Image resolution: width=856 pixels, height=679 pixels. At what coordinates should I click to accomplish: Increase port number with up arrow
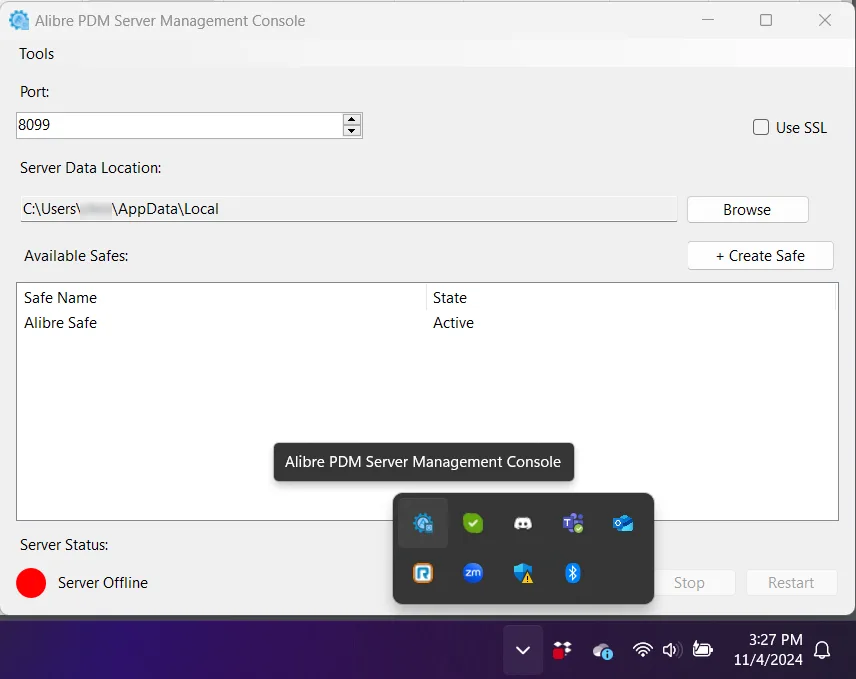coord(352,120)
